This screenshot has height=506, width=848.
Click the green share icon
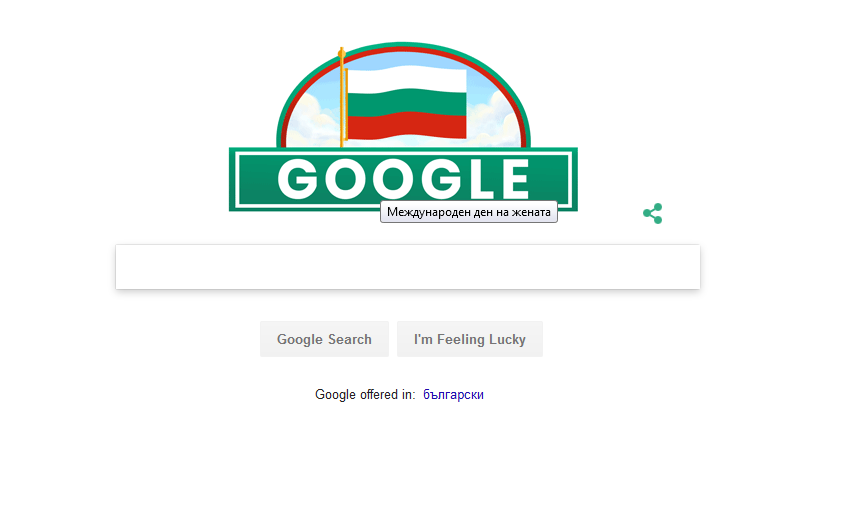tap(653, 214)
